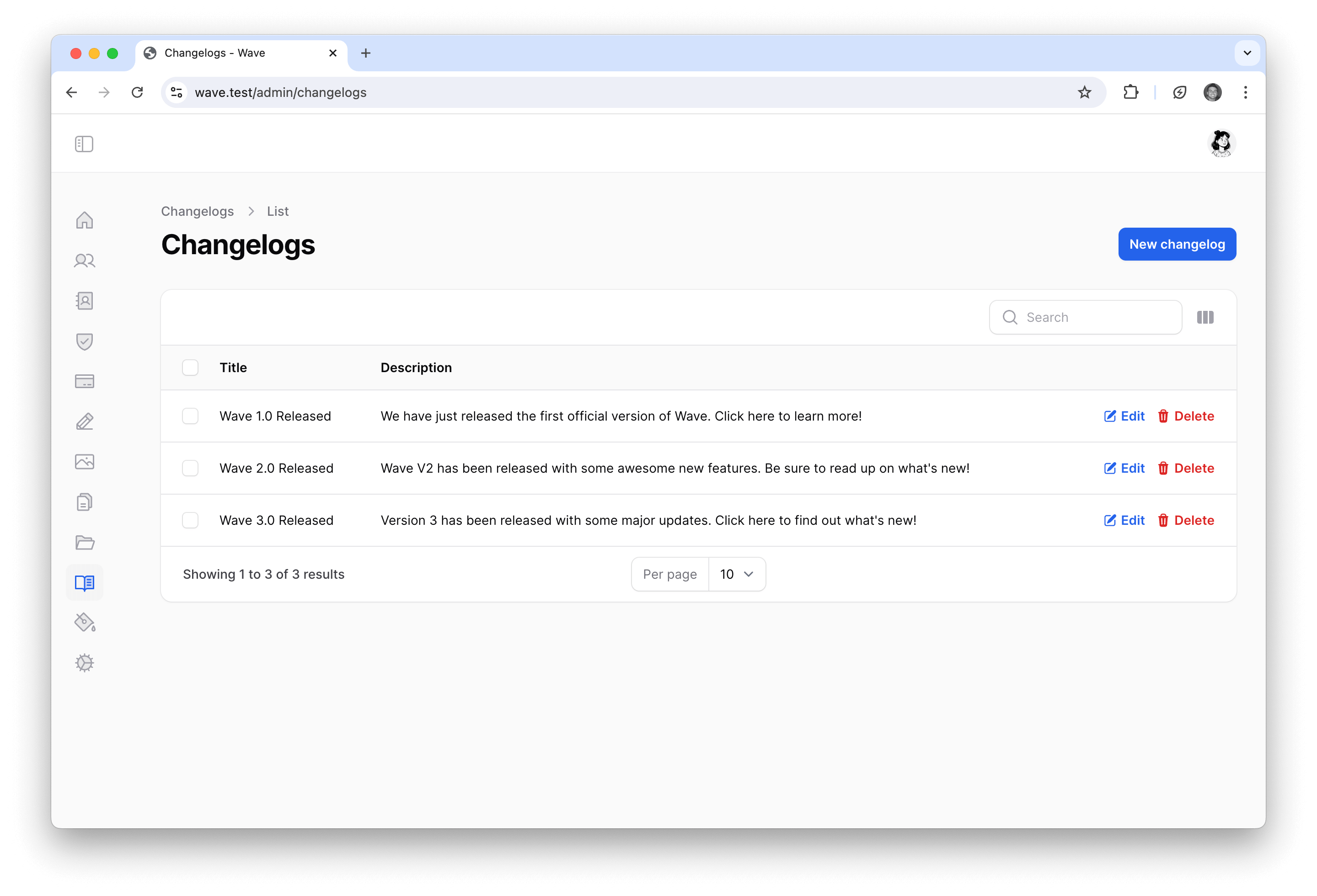The height and width of the screenshot is (896, 1317).
Task: Open the Chrome profile avatar
Action: [x=1212, y=92]
